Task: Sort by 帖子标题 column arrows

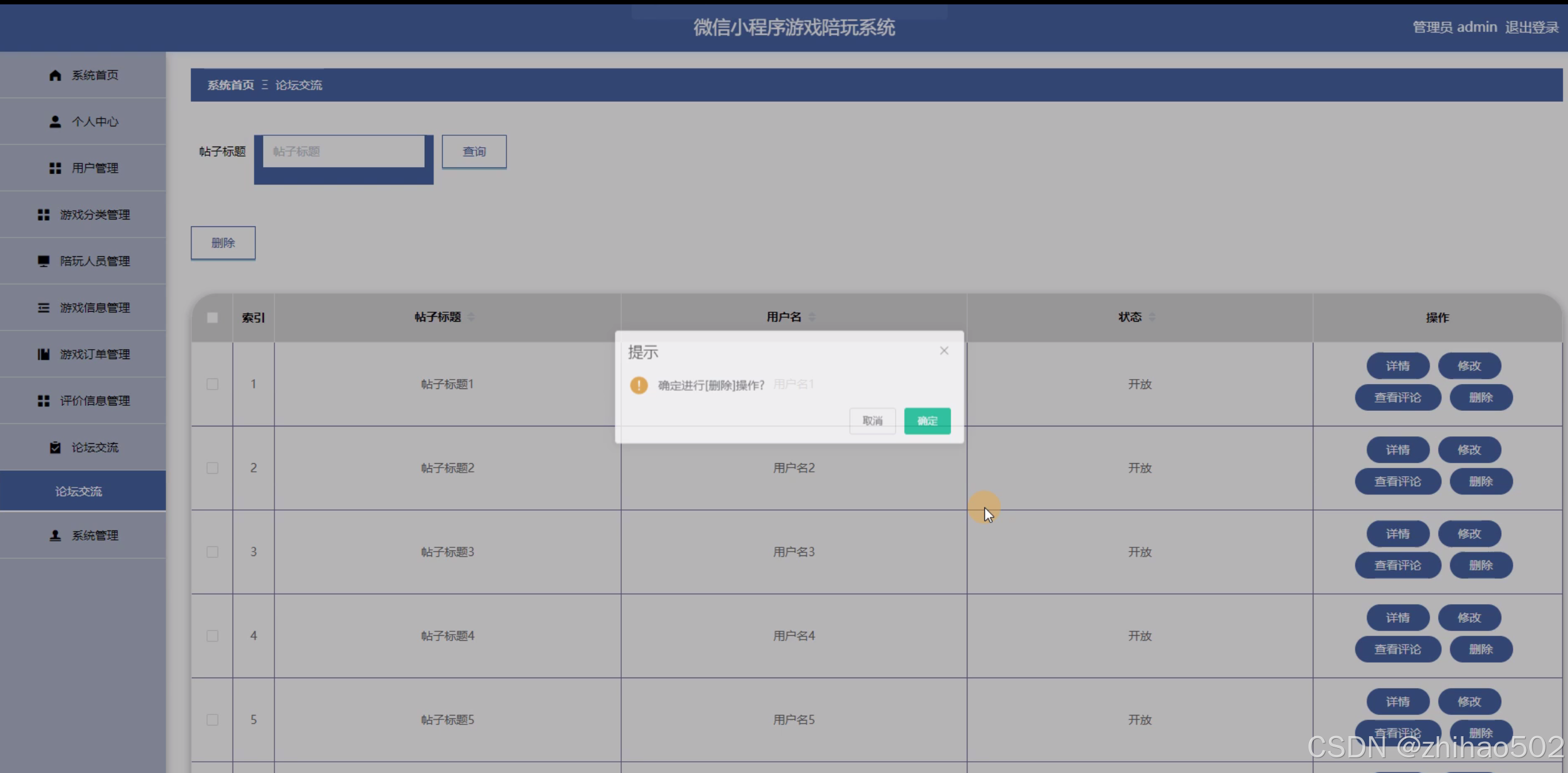Action: point(472,317)
